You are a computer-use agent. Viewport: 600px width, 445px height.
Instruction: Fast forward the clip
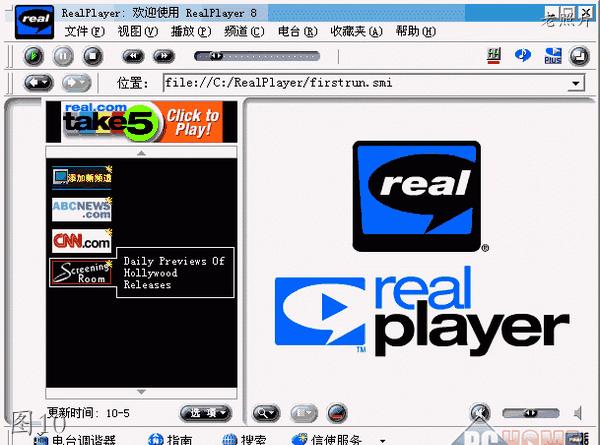[x=164, y=56]
